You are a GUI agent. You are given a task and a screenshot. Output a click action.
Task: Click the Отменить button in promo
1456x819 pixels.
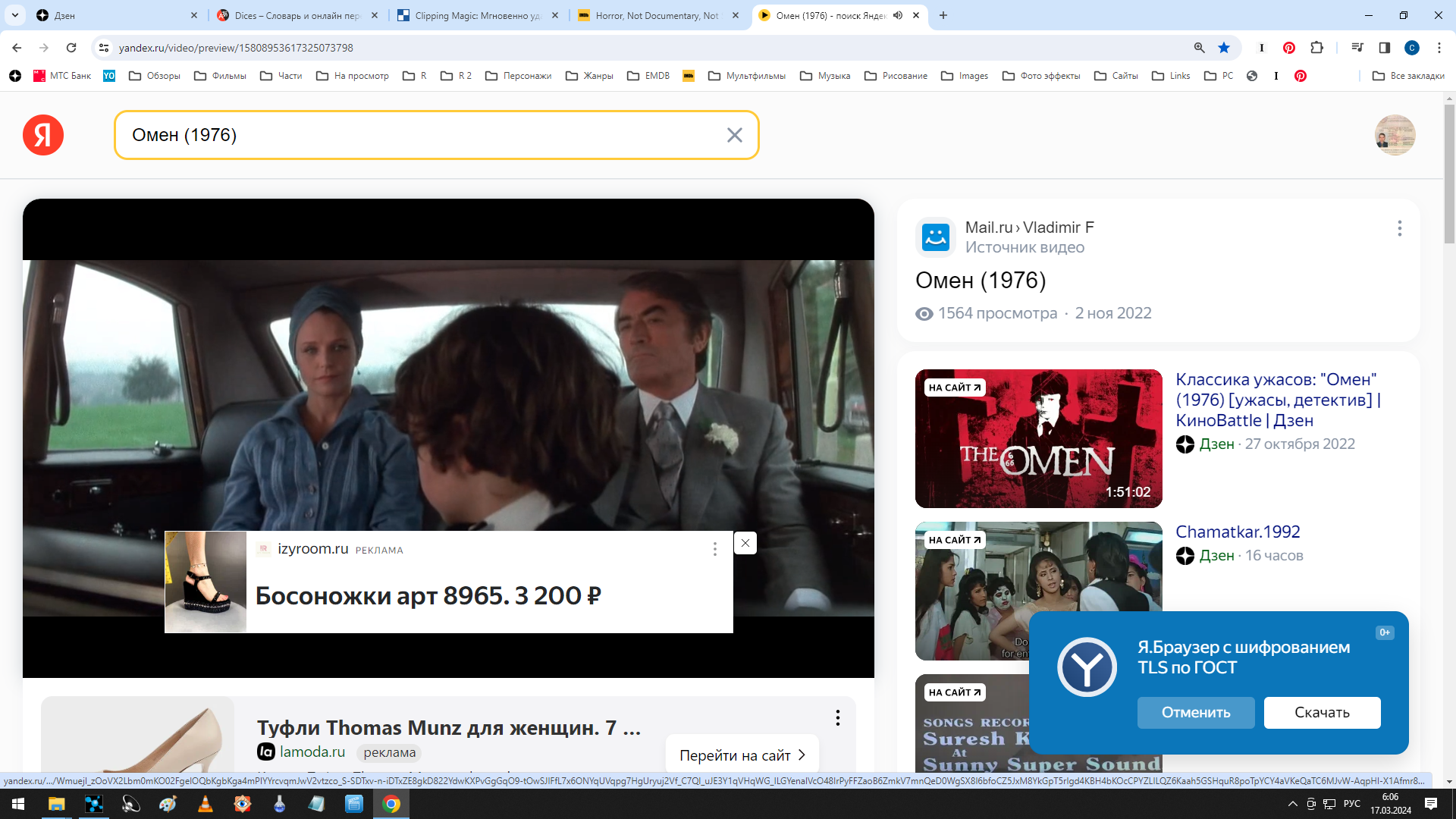coord(1196,713)
